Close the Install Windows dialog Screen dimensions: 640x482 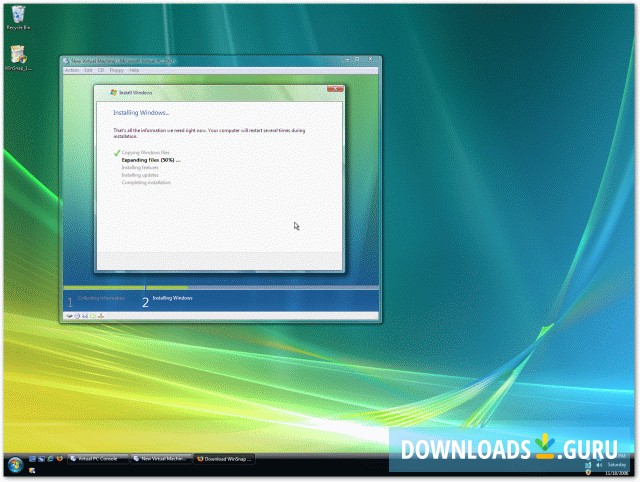point(335,89)
